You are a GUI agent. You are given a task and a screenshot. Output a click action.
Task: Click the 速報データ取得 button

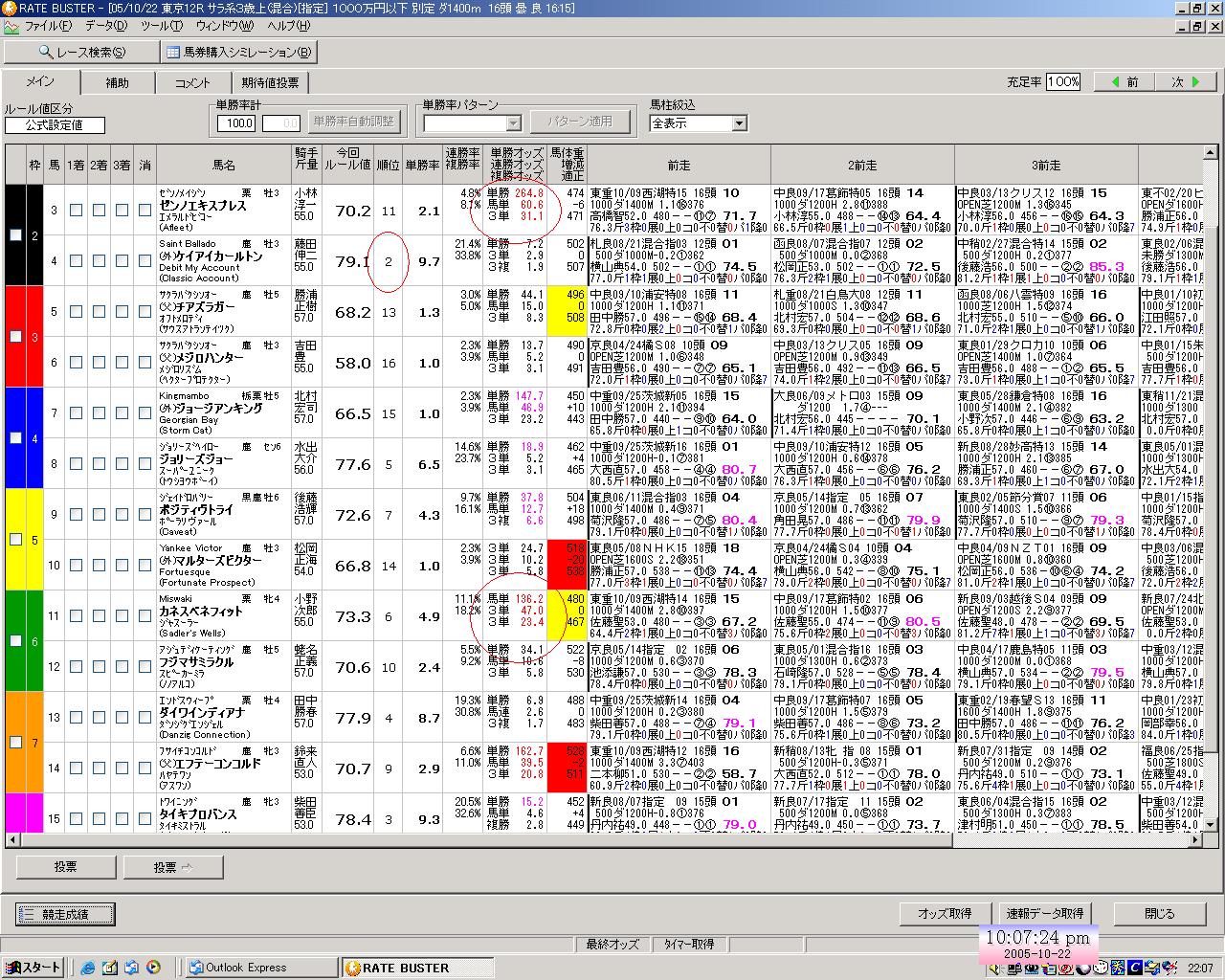click(x=1045, y=913)
